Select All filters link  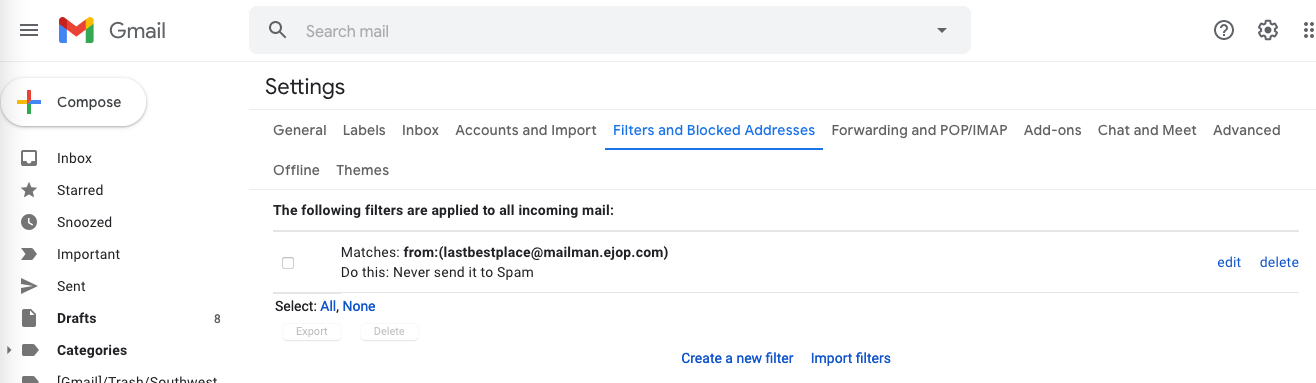point(328,306)
